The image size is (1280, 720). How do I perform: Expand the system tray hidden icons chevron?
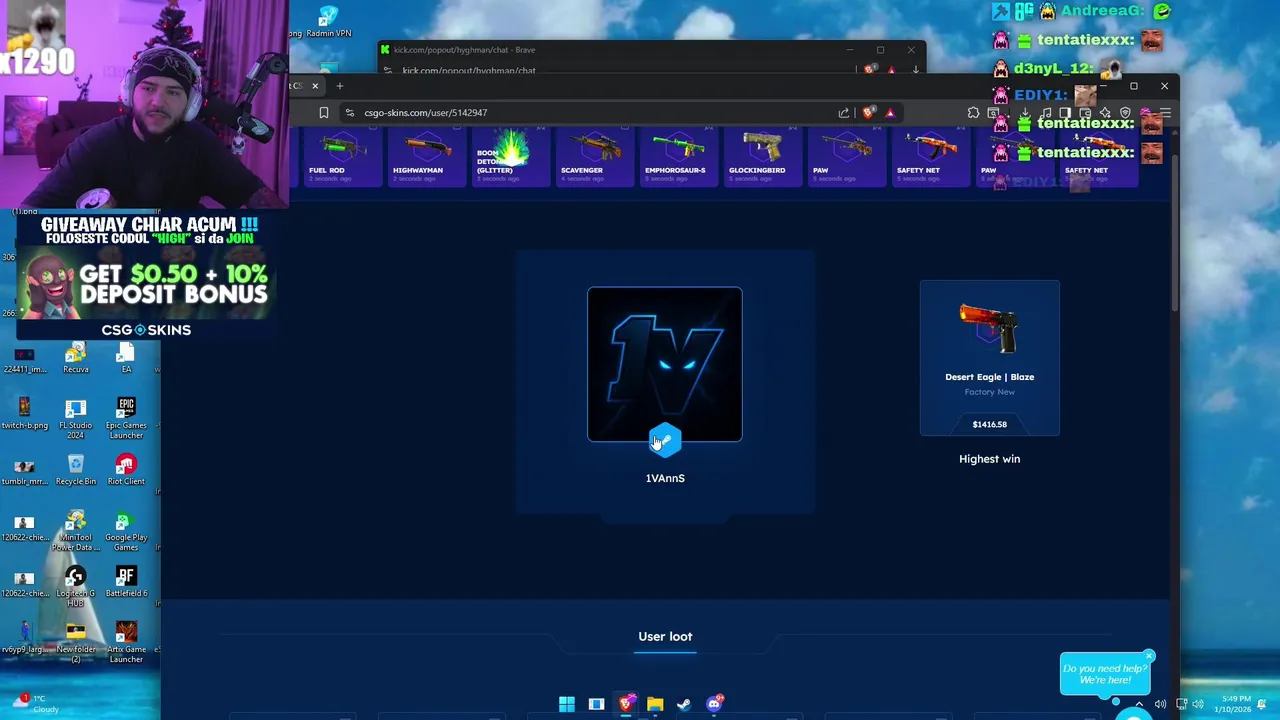point(1139,704)
